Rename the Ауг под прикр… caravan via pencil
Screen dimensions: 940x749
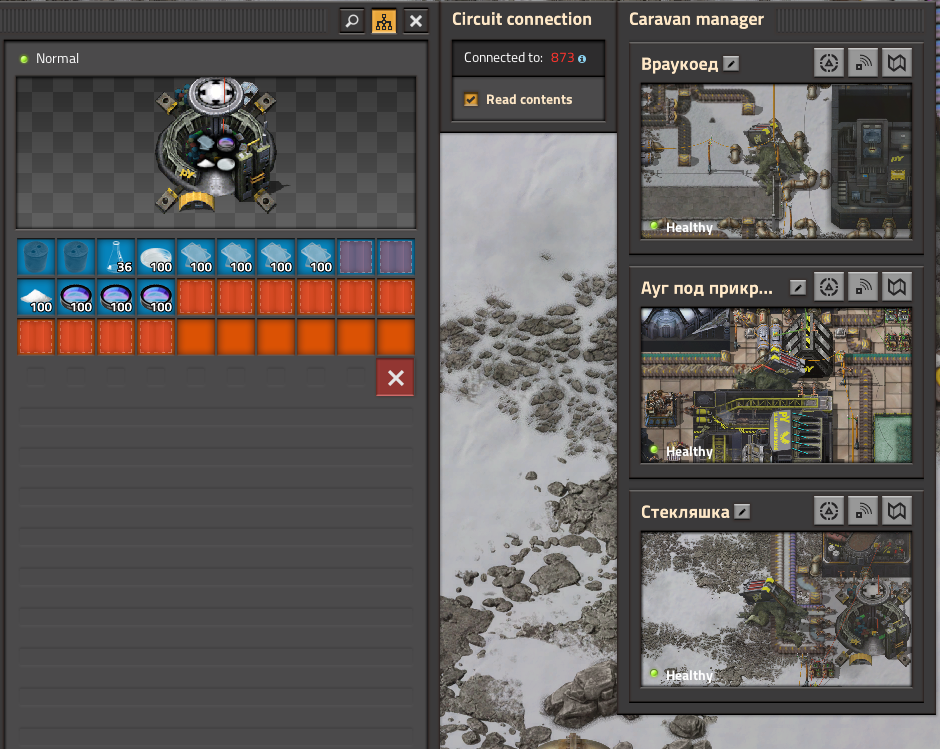[x=797, y=288]
